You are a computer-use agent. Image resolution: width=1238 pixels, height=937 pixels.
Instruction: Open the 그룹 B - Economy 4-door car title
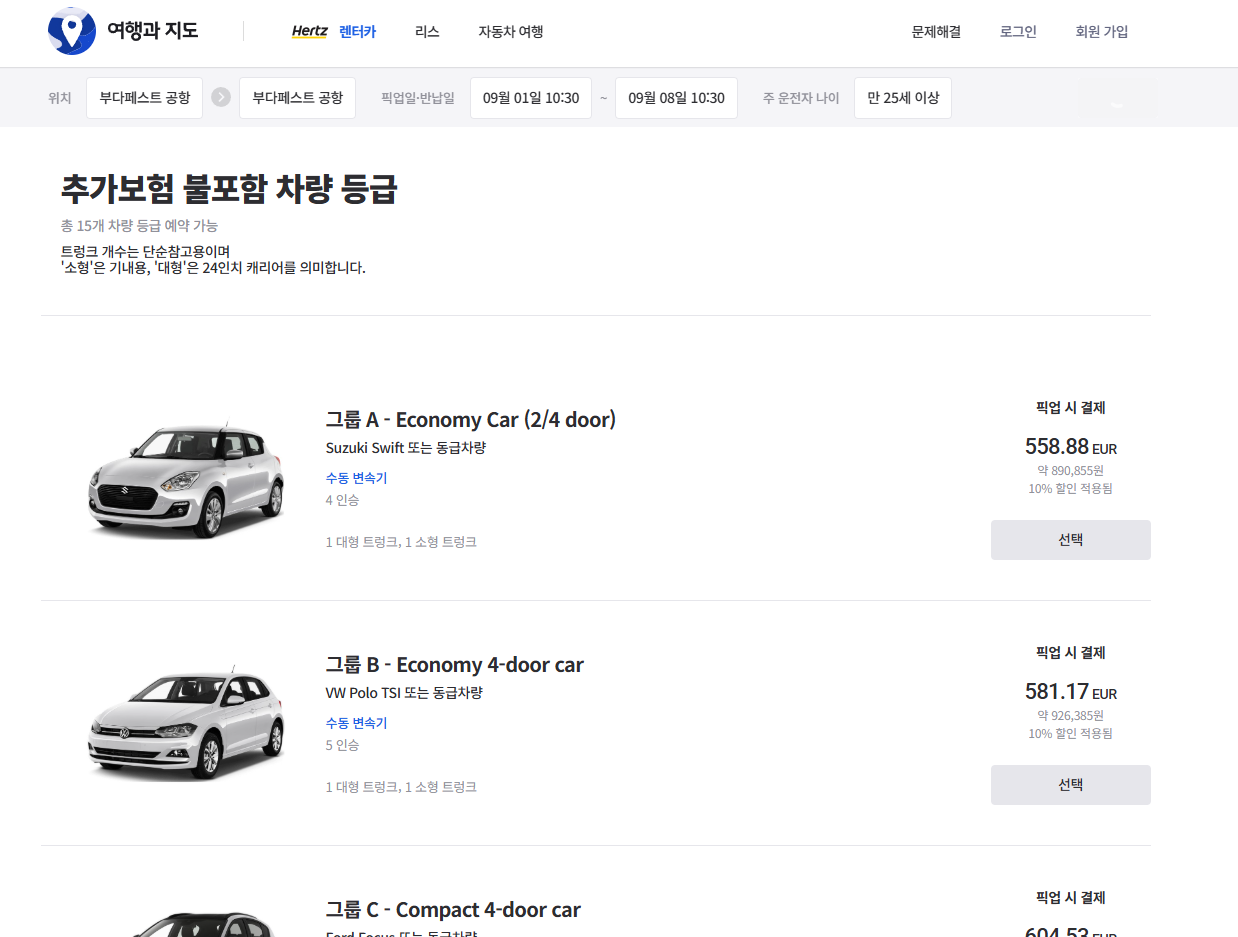pyautogui.click(x=454, y=665)
